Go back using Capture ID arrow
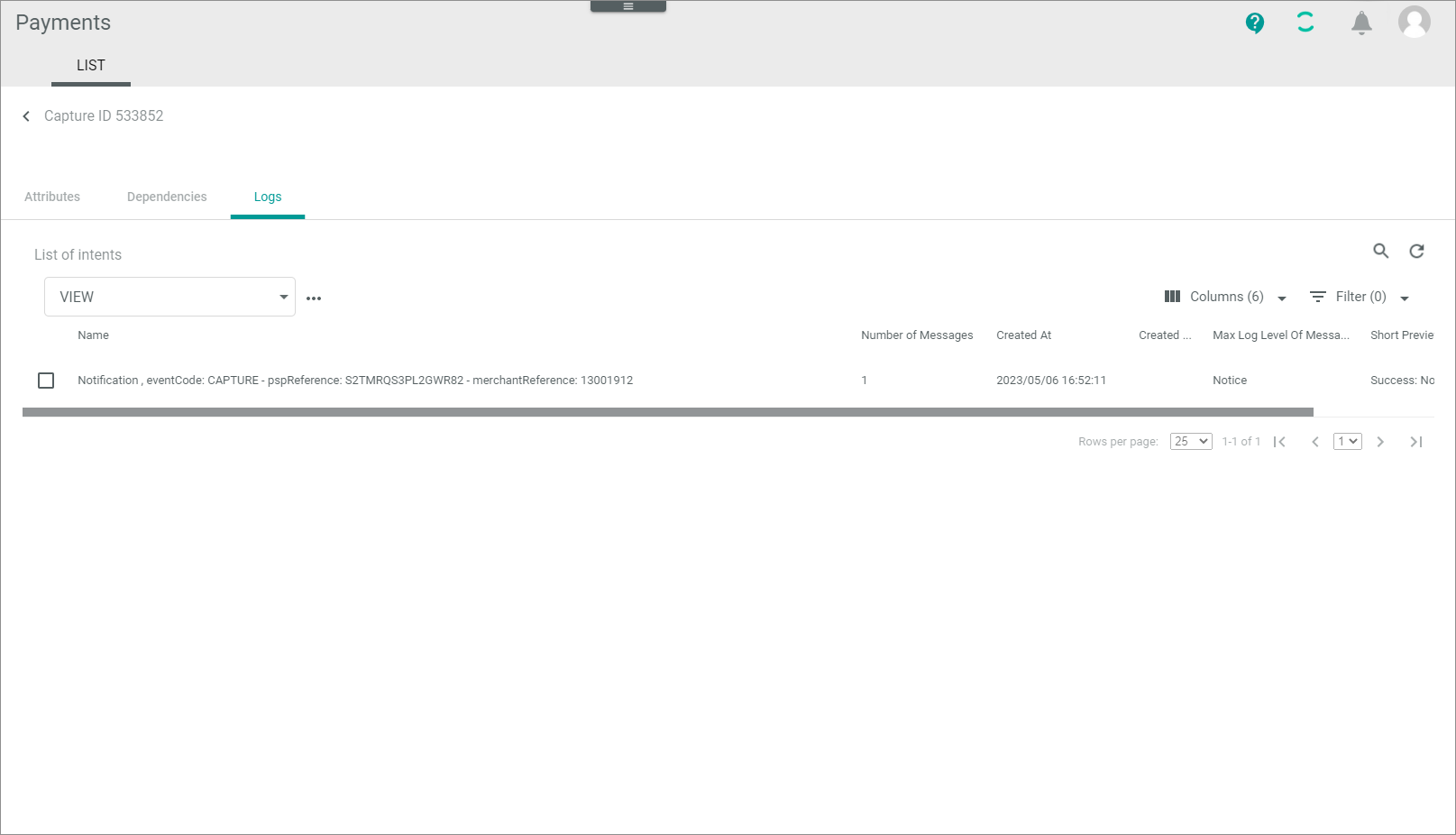 point(26,116)
